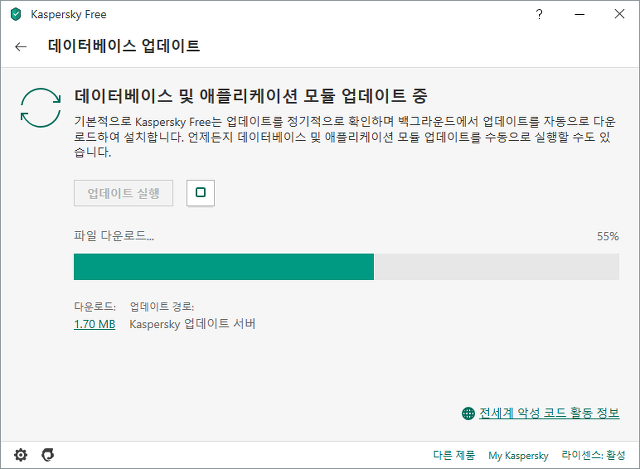The image size is (640, 469).
Task: Open the support agent icon
Action: [x=48, y=455]
